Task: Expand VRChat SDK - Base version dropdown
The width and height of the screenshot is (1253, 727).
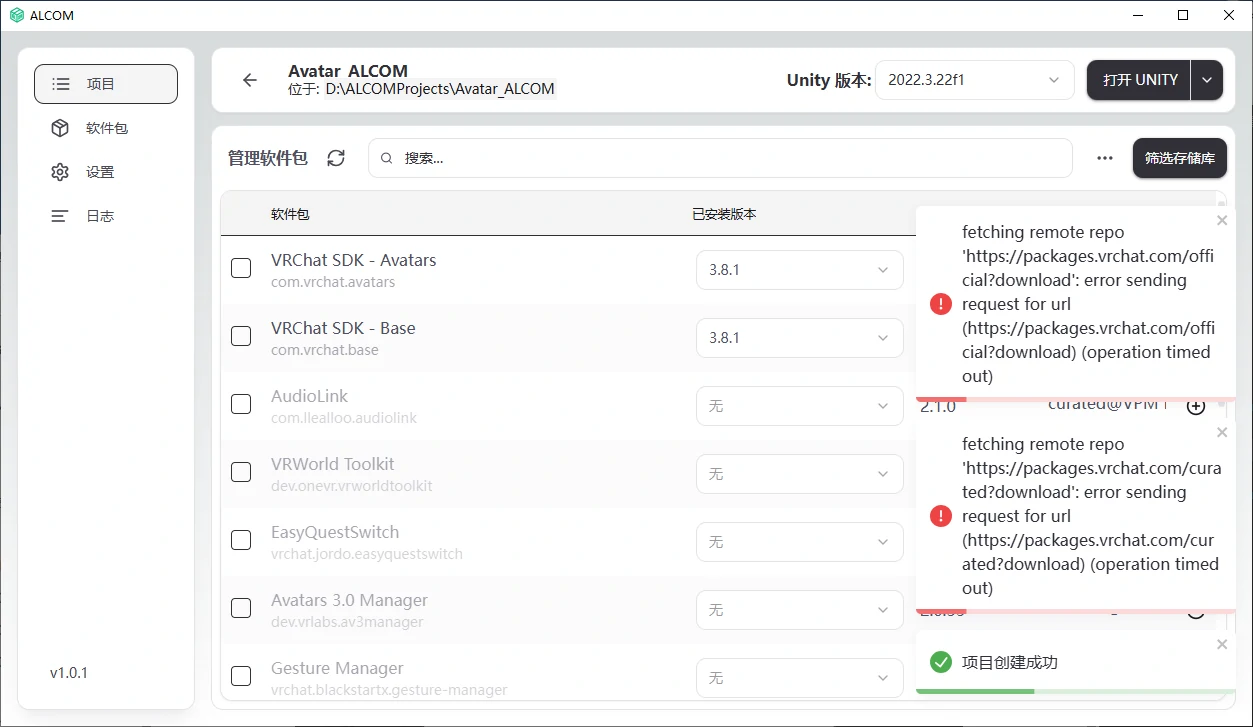Action: pyautogui.click(x=799, y=338)
